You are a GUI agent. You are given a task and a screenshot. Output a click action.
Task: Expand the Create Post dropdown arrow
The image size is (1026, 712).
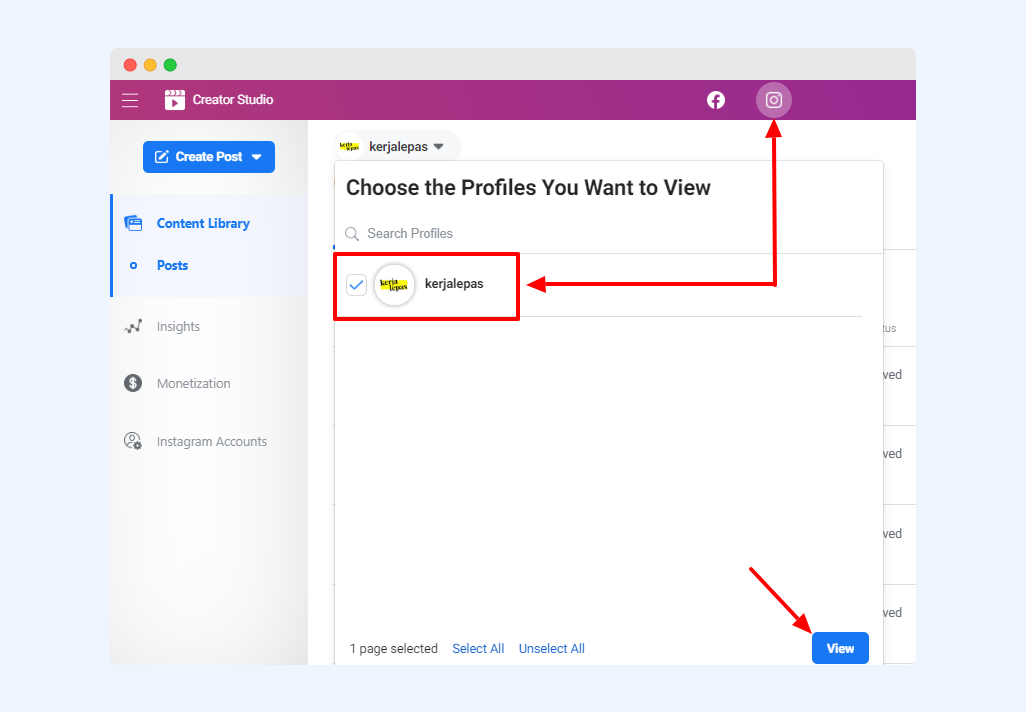257,157
